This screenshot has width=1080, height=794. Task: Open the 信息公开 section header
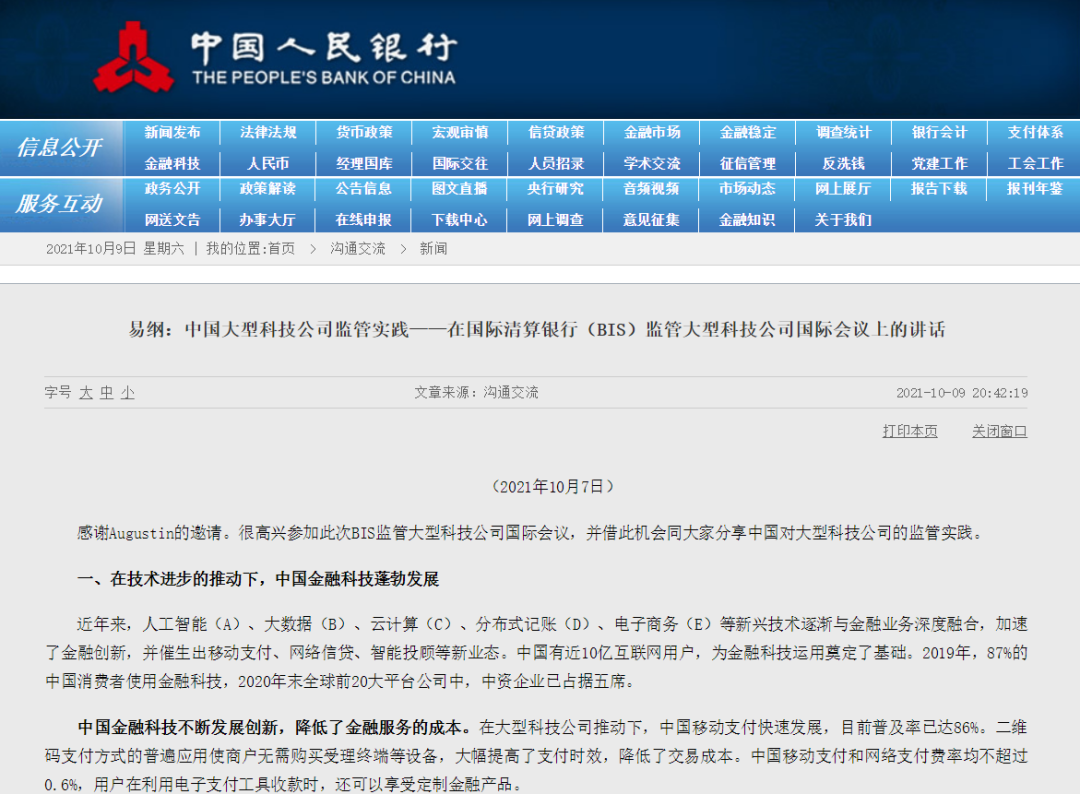coord(60,147)
